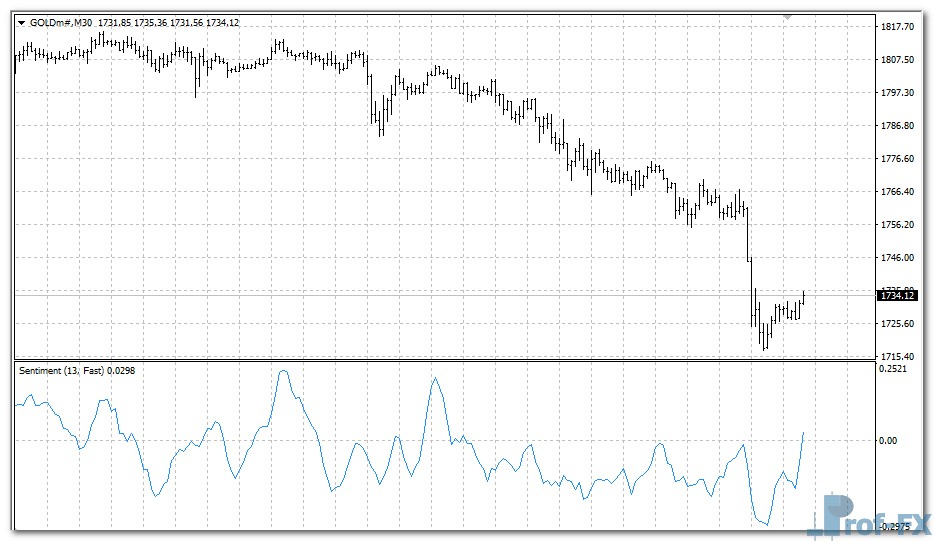
Task: Click the dropdown triangle beside GOLDm#,M30
Action: [x=22, y=23]
